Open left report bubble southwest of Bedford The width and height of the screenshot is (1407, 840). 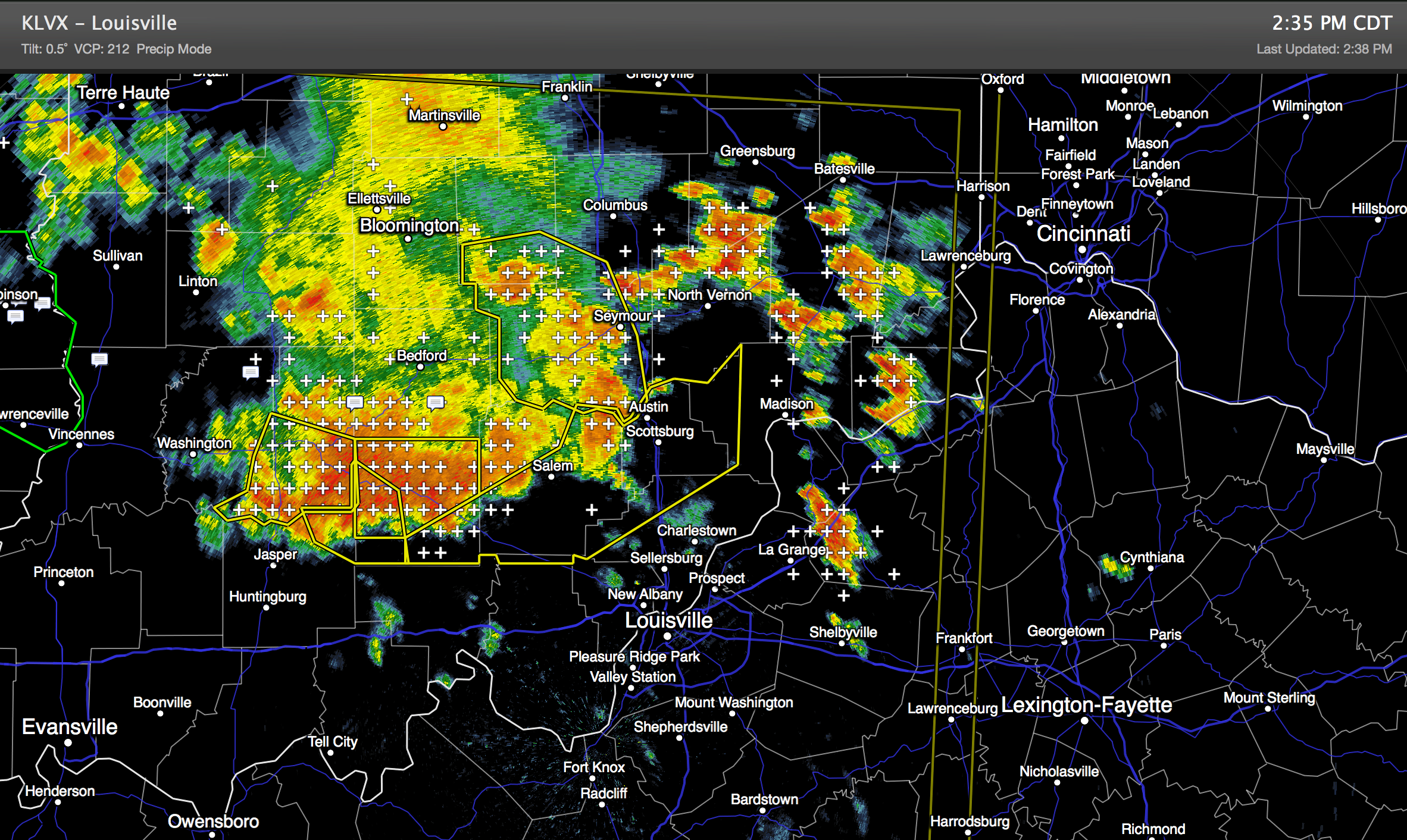(355, 403)
